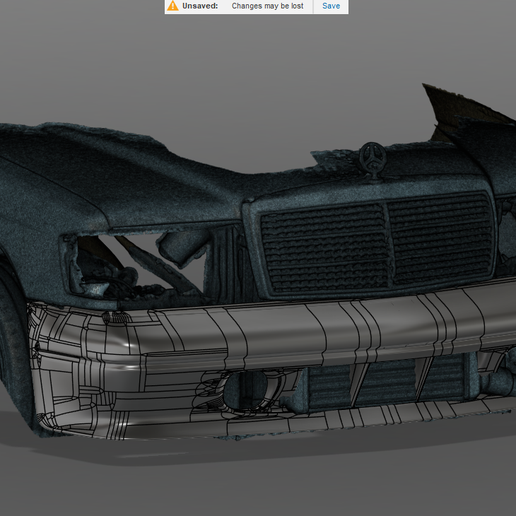Viewport: 516px width, 516px height.
Task: Click the "Unsaved:" label in the banner
Action: 200,6
